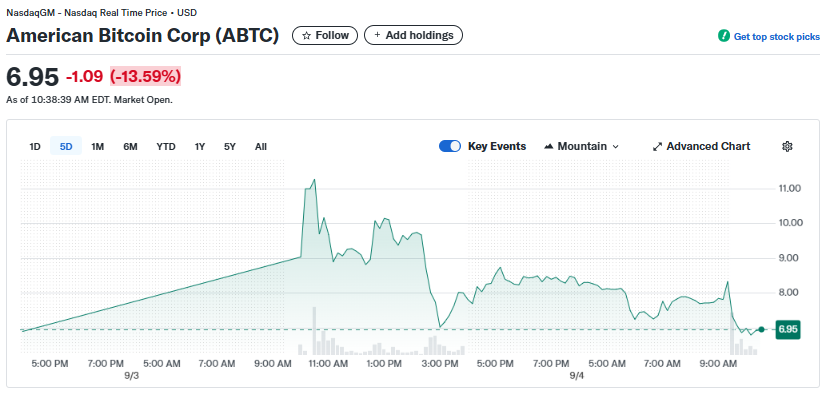Select the 5D time range tab
Viewport: 836px width, 396px height.
pyautogui.click(x=66, y=147)
